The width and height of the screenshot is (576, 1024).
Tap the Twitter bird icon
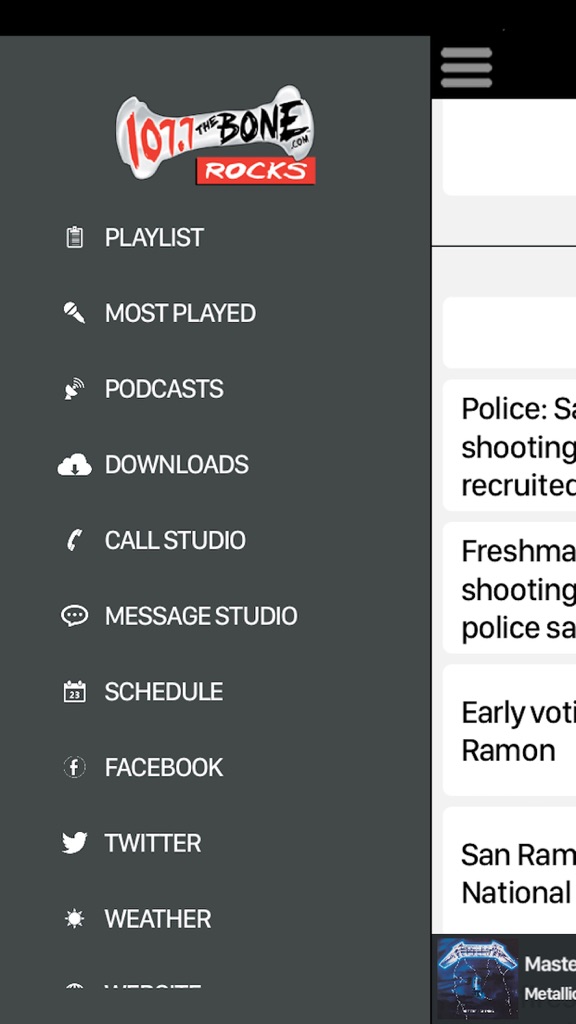click(74, 842)
